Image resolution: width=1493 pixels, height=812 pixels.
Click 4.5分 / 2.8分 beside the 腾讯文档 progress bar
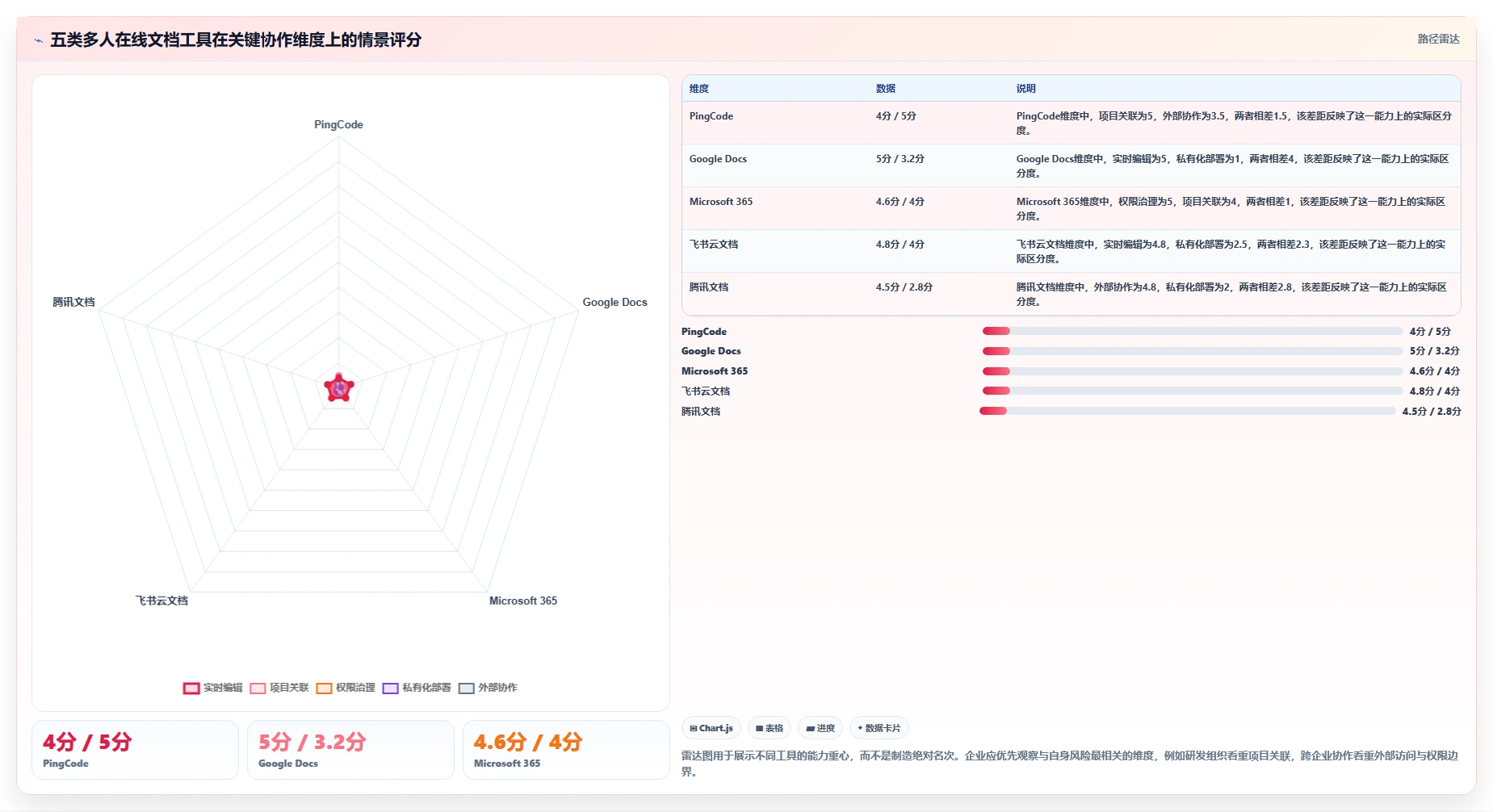pyautogui.click(x=1432, y=412)
